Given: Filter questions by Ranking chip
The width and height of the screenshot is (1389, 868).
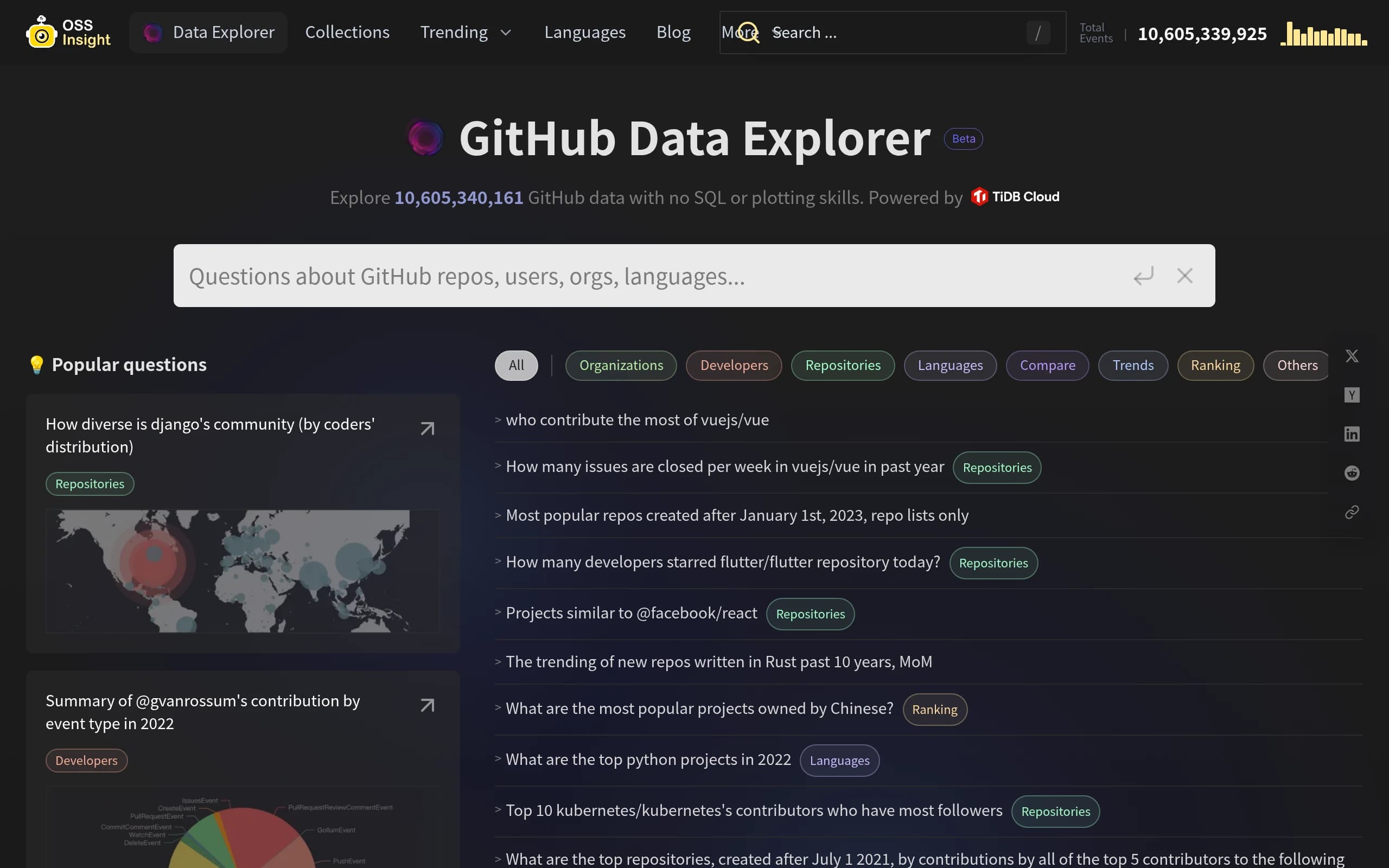Looking at the screenshot, I should (x=1215, y=365).
